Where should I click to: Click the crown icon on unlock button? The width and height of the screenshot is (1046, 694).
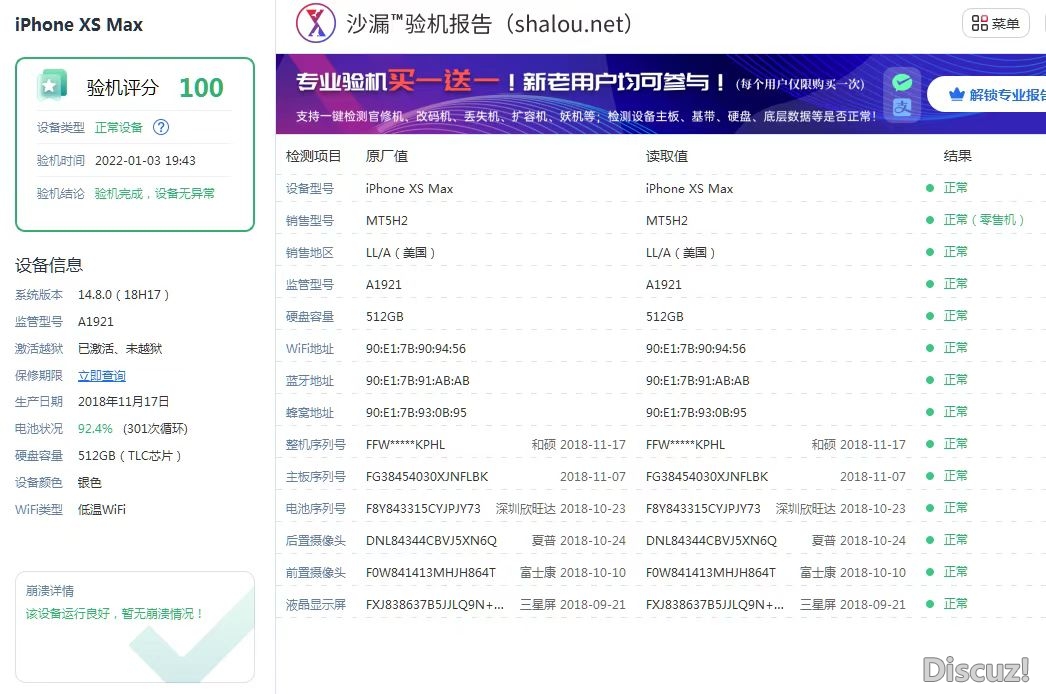tap(956, 95)
